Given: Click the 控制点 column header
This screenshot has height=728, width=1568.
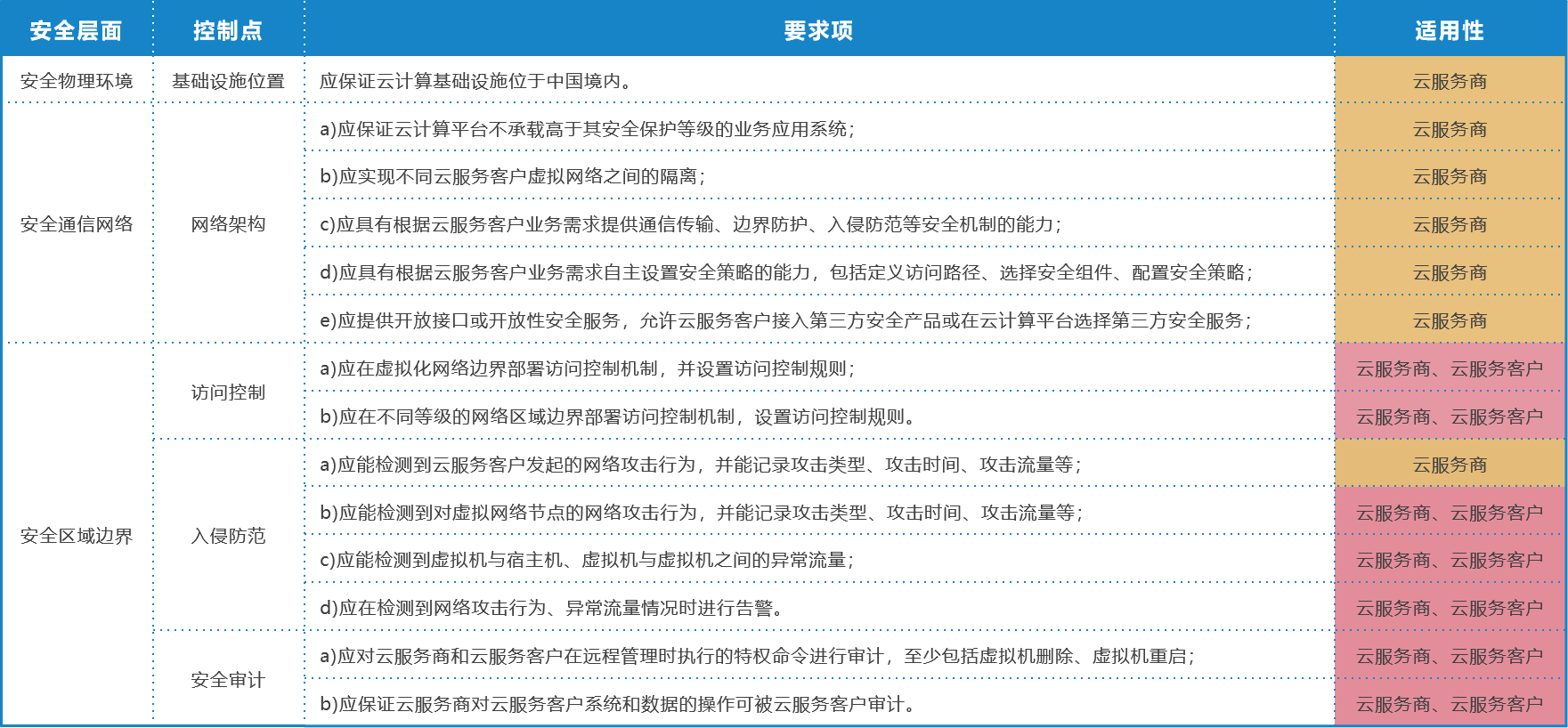Looking at the screenshot, I should tap(228, 30).
